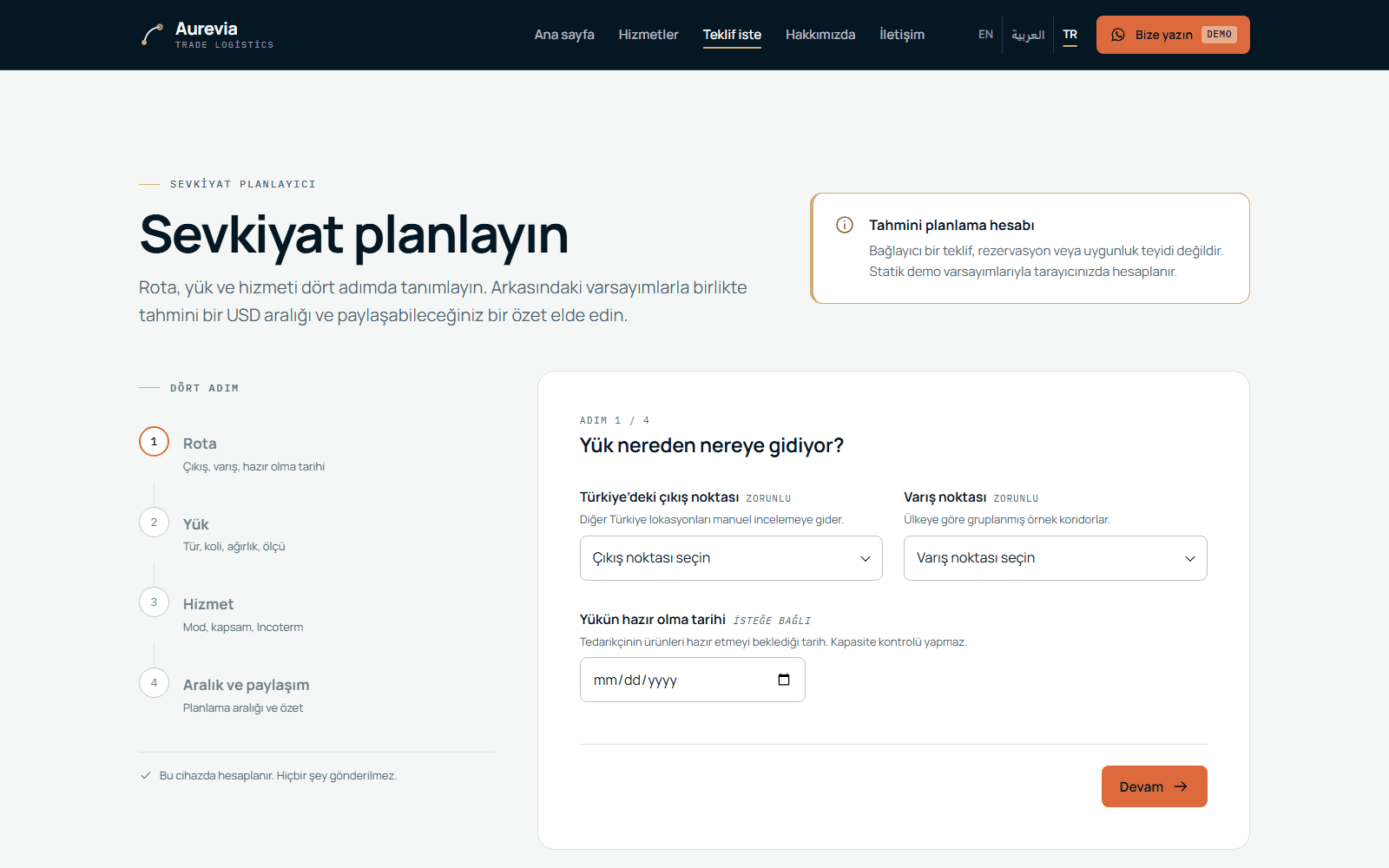The width and height of the screenshot is (1389, 868).
Task: Click the 'Sevkiyat planlayın' heading
Action: point(354,234)
